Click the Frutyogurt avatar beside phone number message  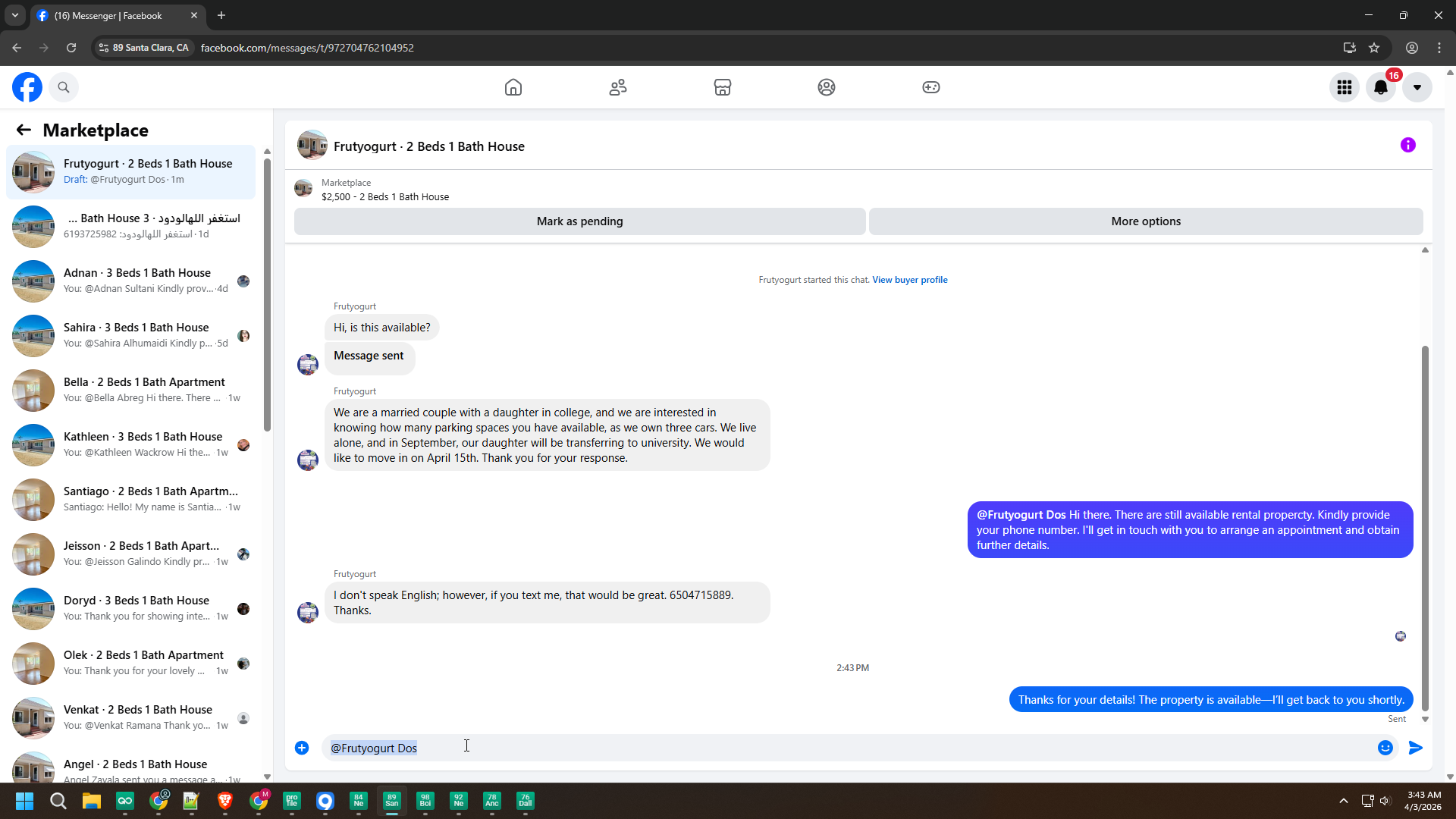308,612
